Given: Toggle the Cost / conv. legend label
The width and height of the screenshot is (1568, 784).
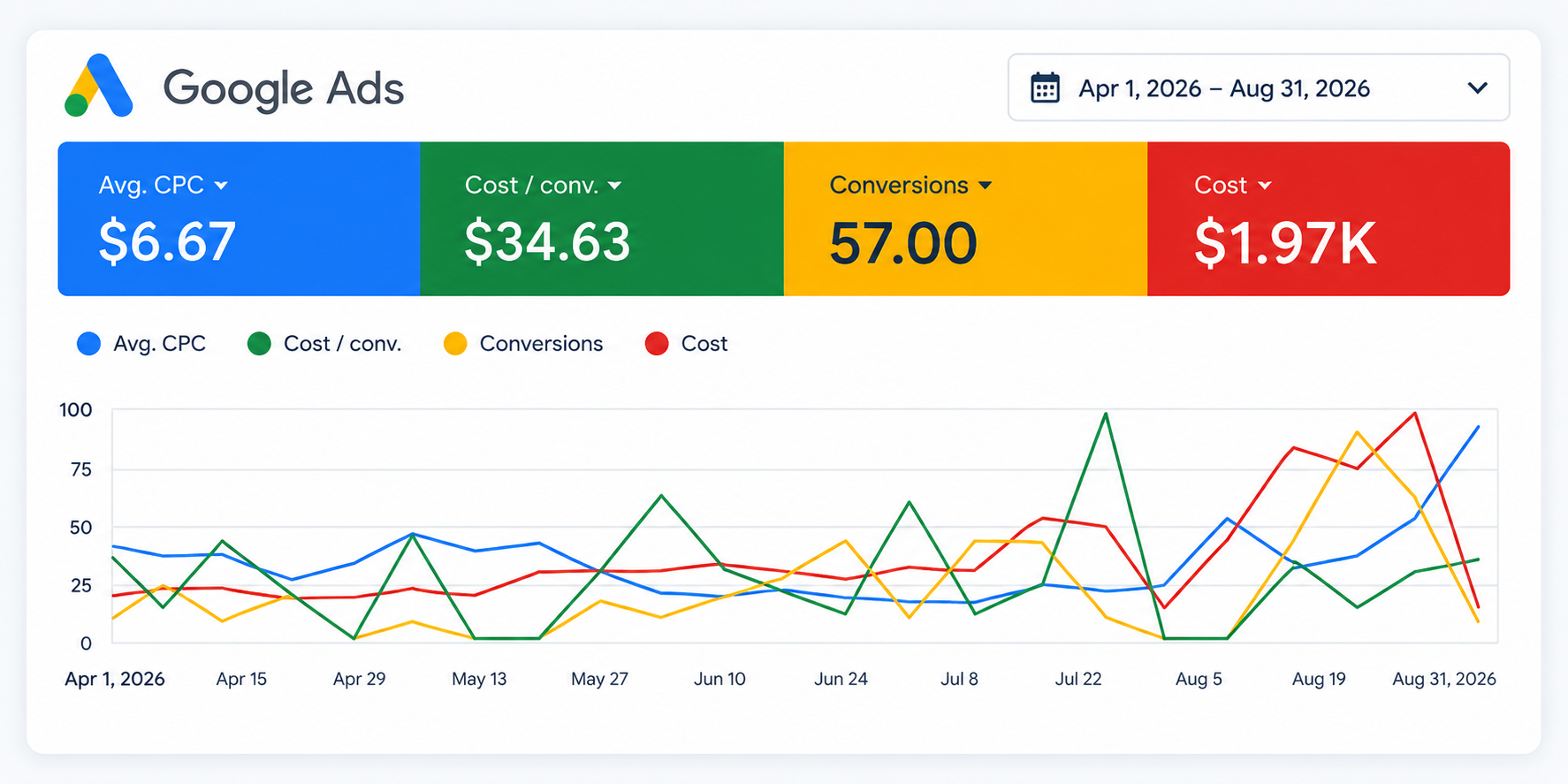Looking at the screenshot, I should 342,344.
